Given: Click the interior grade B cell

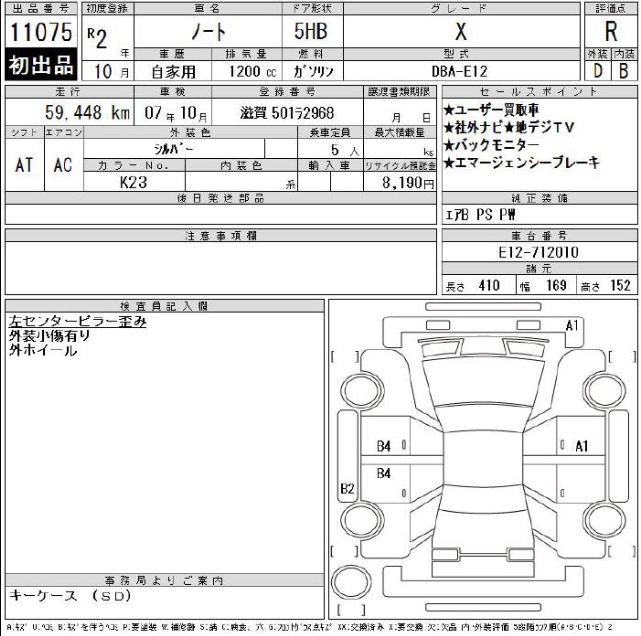Looking at the screenshot, I should click(x=625, y=71).
